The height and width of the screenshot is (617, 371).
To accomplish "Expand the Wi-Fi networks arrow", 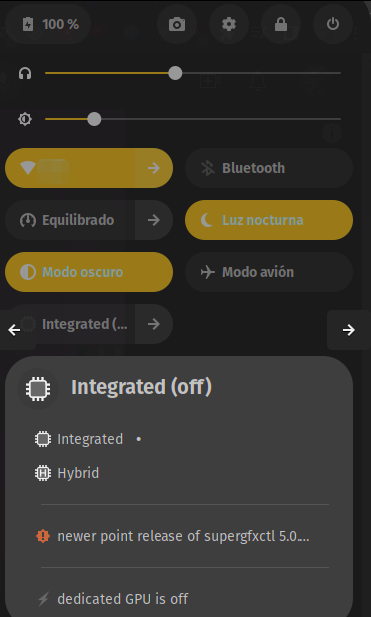I will coord(154,168).
